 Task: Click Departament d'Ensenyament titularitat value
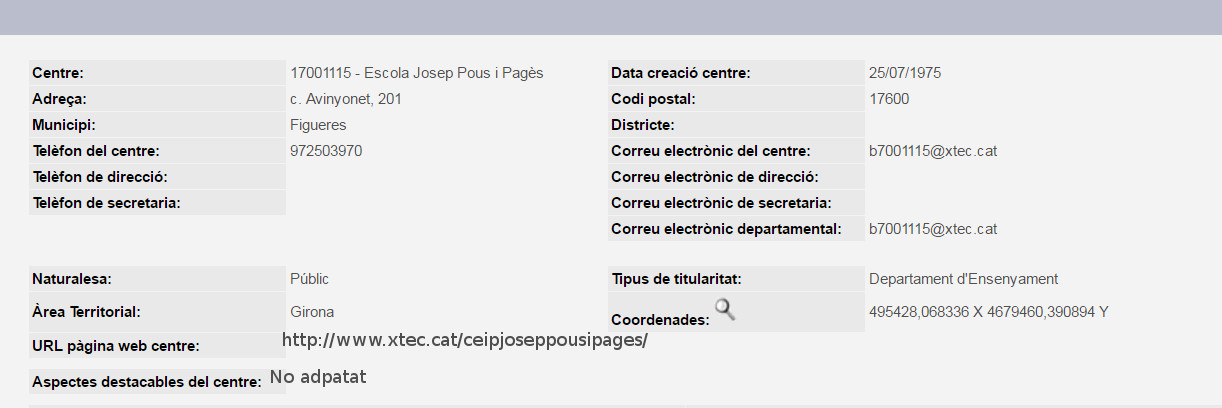pyautogui.click(x=963, y=279)
